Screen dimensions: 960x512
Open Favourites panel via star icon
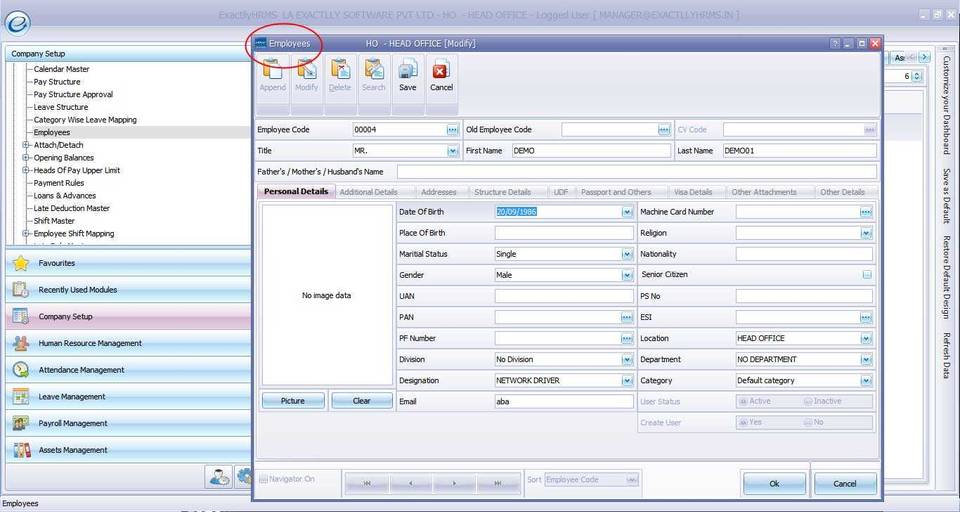pos(21,263)
